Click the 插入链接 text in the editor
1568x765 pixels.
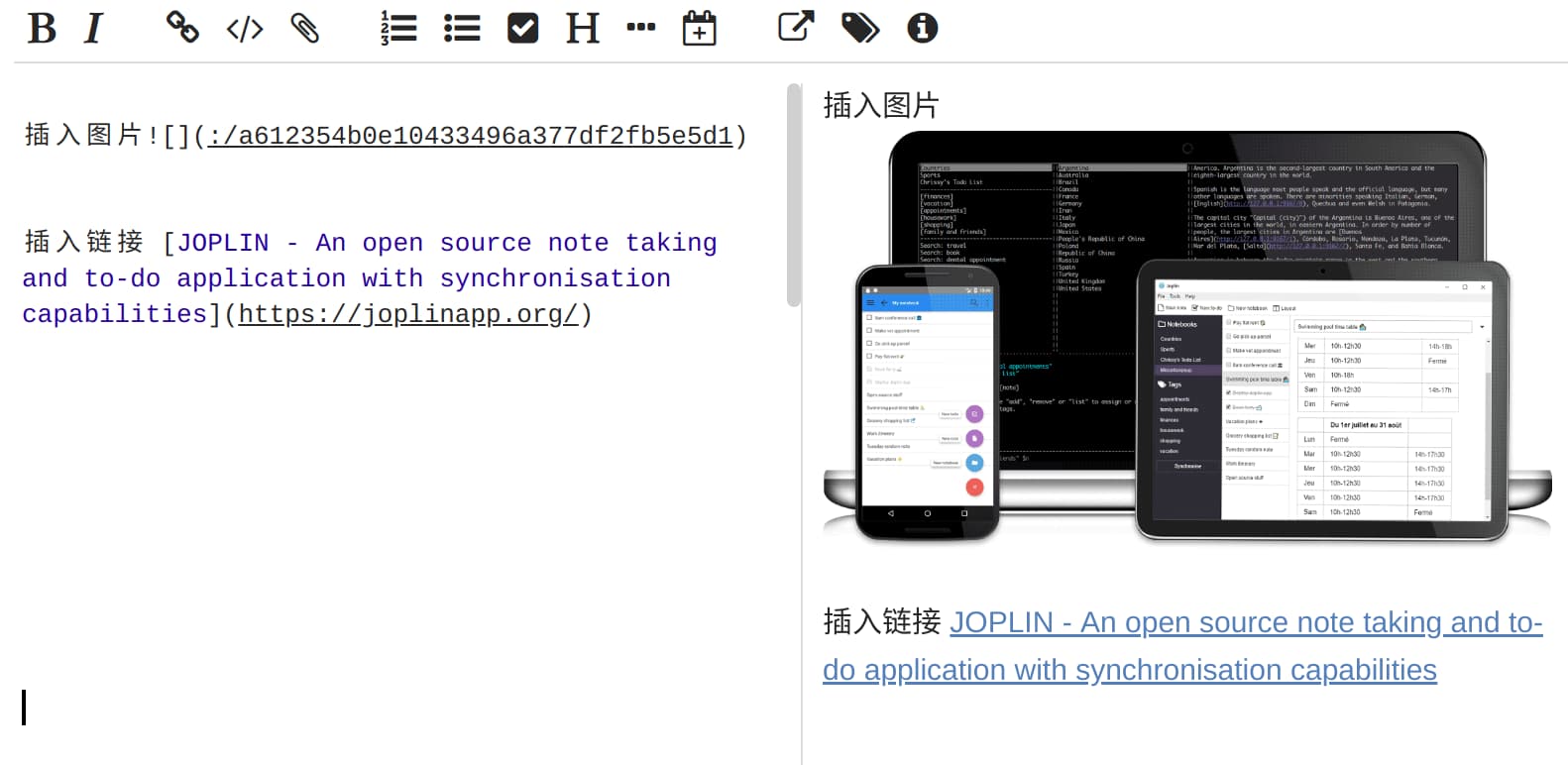pyautogui.click(x=84, y=242)
